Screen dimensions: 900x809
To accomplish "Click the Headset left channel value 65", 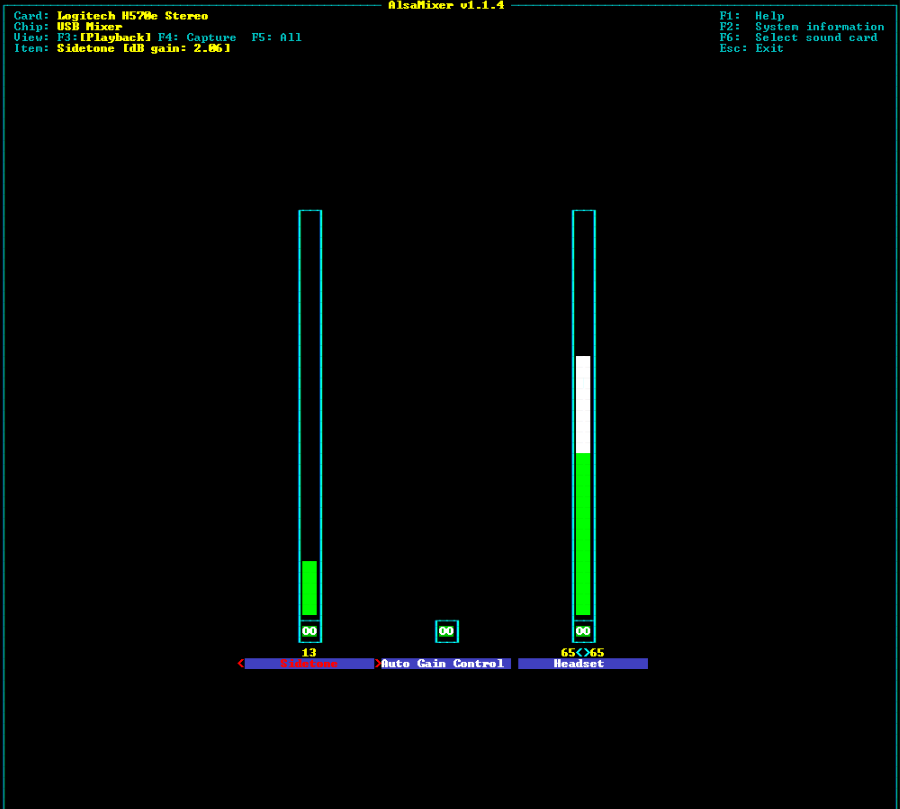I will click(568, 652).
